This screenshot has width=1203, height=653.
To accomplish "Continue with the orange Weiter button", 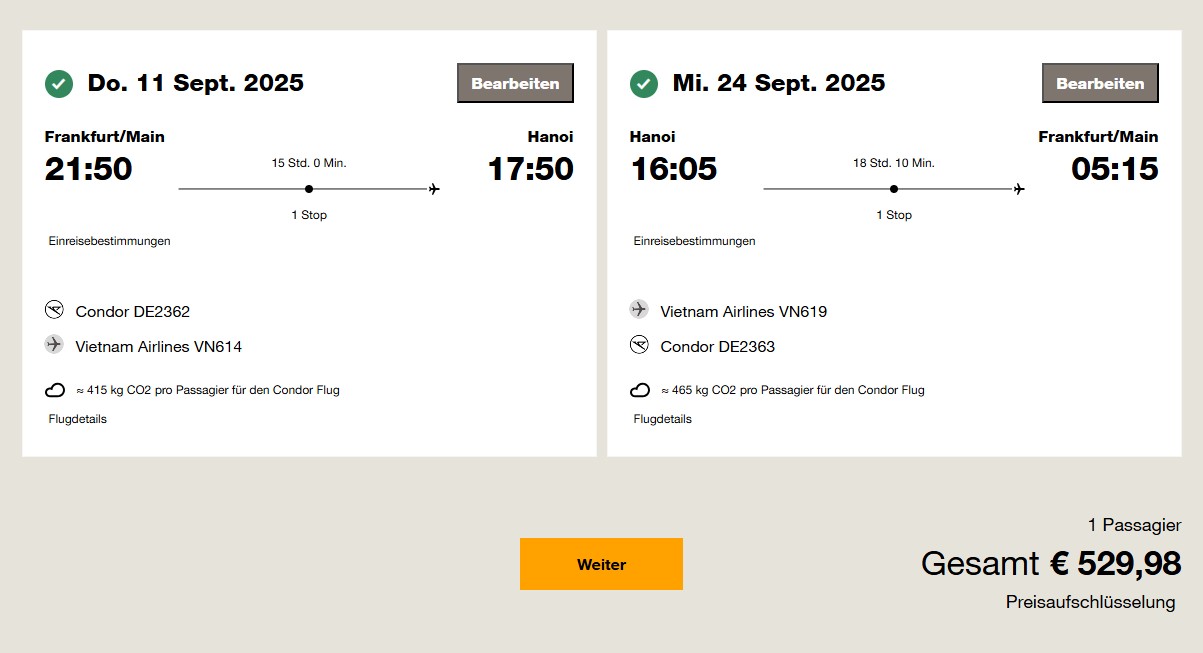I will tap(601, 564).
